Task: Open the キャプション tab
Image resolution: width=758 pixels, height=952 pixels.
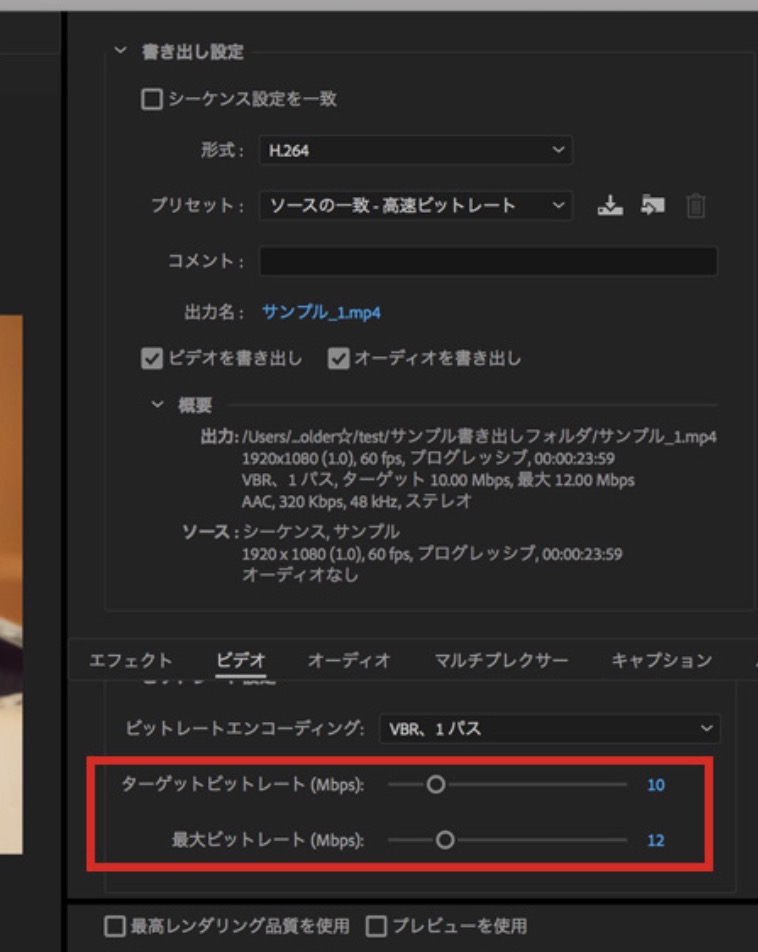Action: pyautogui.click(x=661, y=660)
